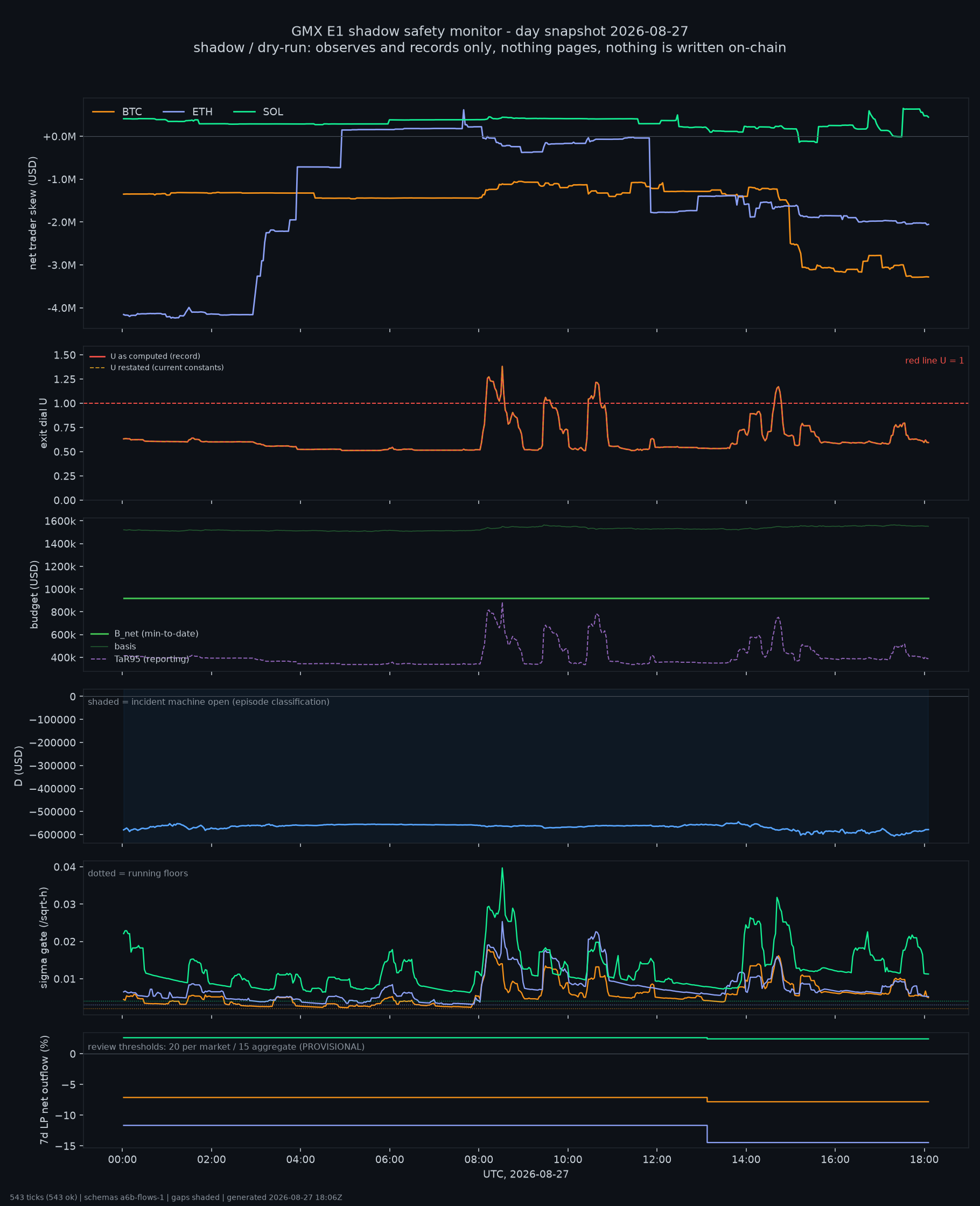Screen dimensions: 980x1206
Task: Click the 'sigma gate (/sqrt-h)' axis label
Action: click(44, 937)
